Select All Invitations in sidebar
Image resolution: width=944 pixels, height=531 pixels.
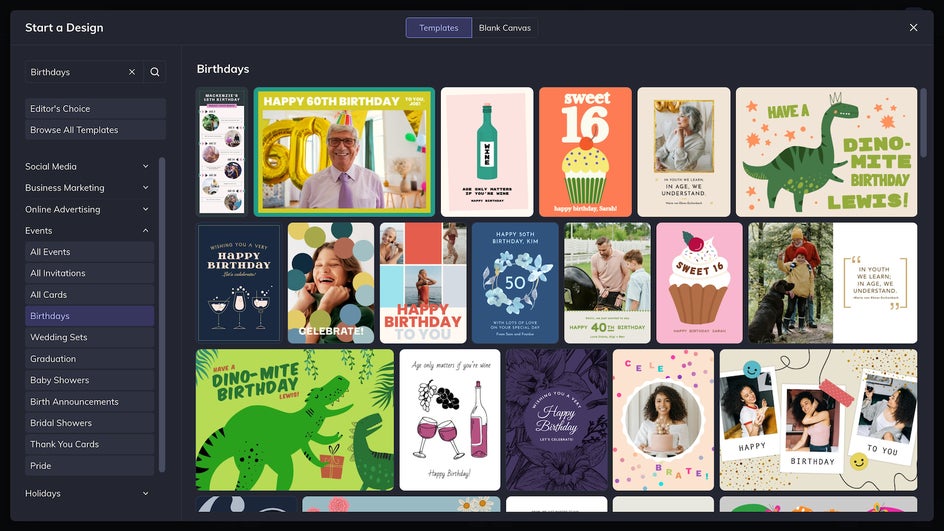90,273
